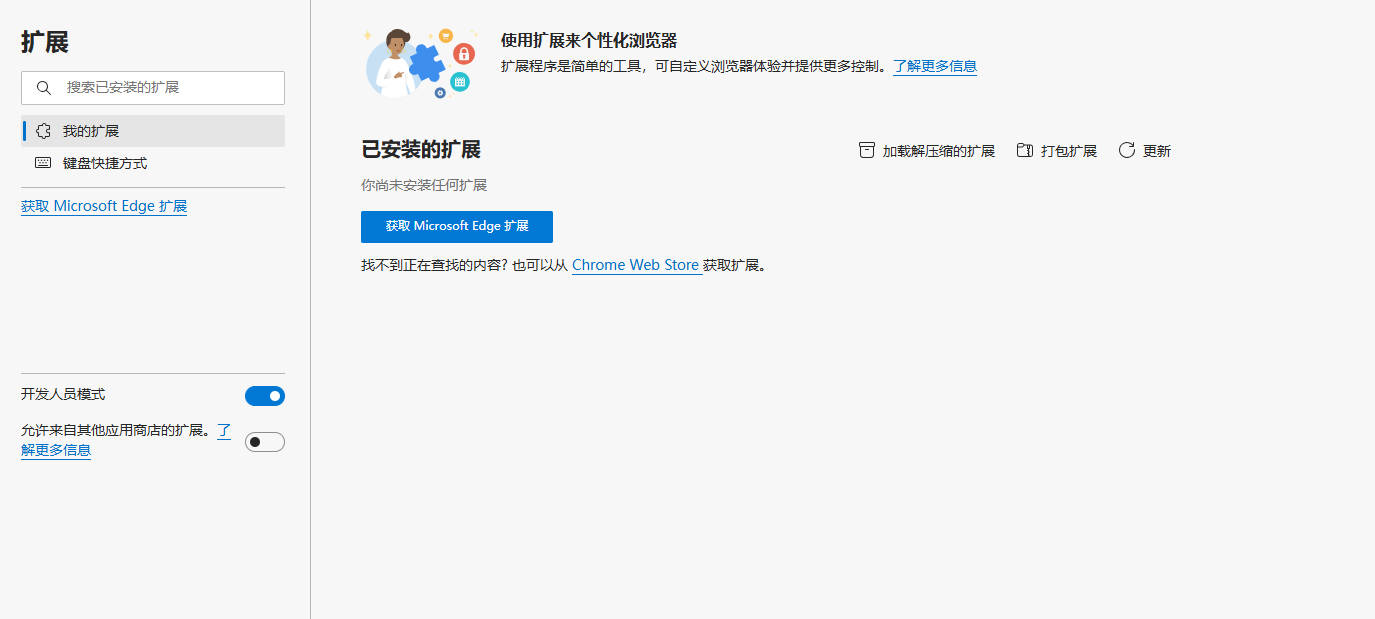Viewport: 1375px width, 619px height.
Task: Click the search magnifier icon
Action: tap(44, 88)
